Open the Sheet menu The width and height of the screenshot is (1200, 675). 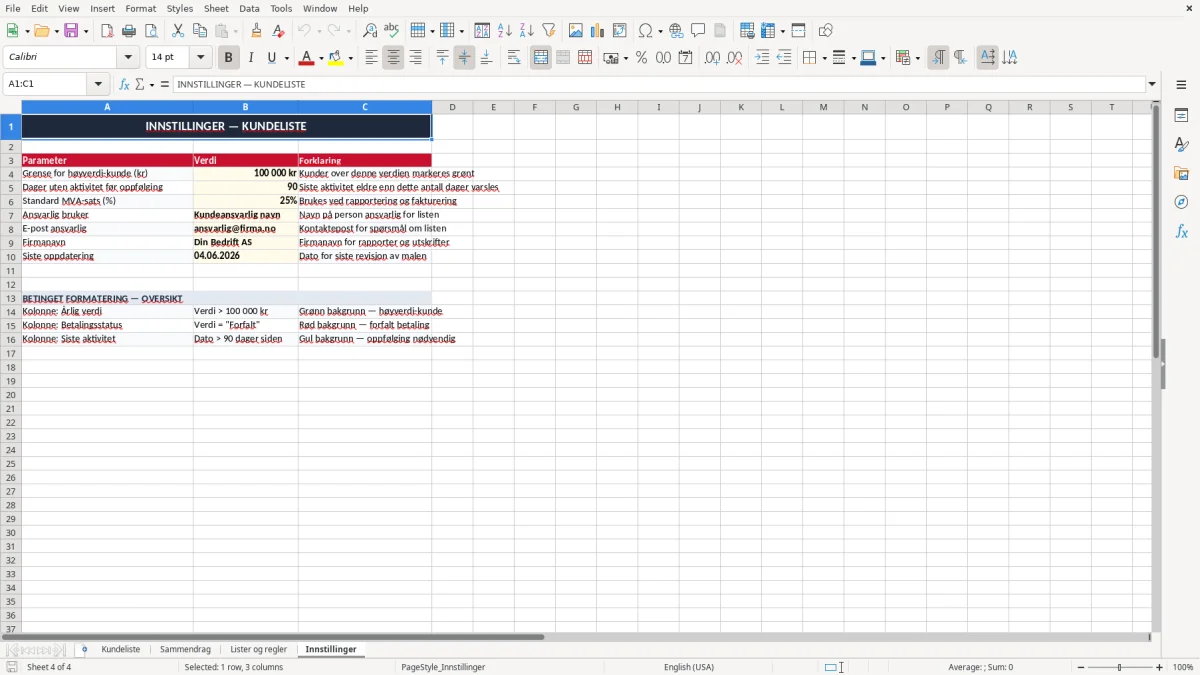pos(216,8)
